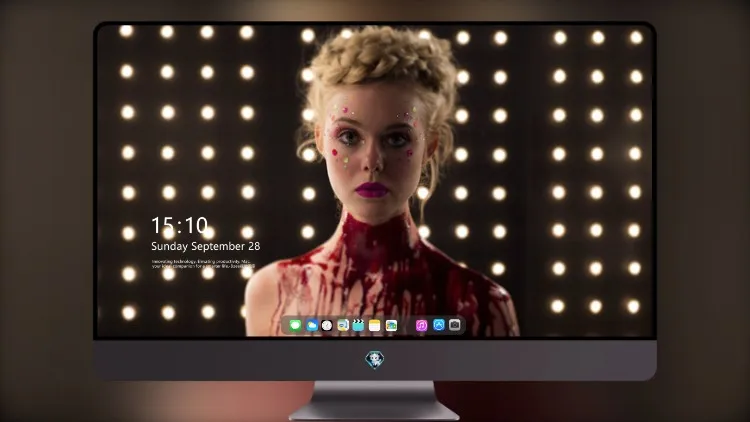Open the green Messages app in dock

[295, 326]
